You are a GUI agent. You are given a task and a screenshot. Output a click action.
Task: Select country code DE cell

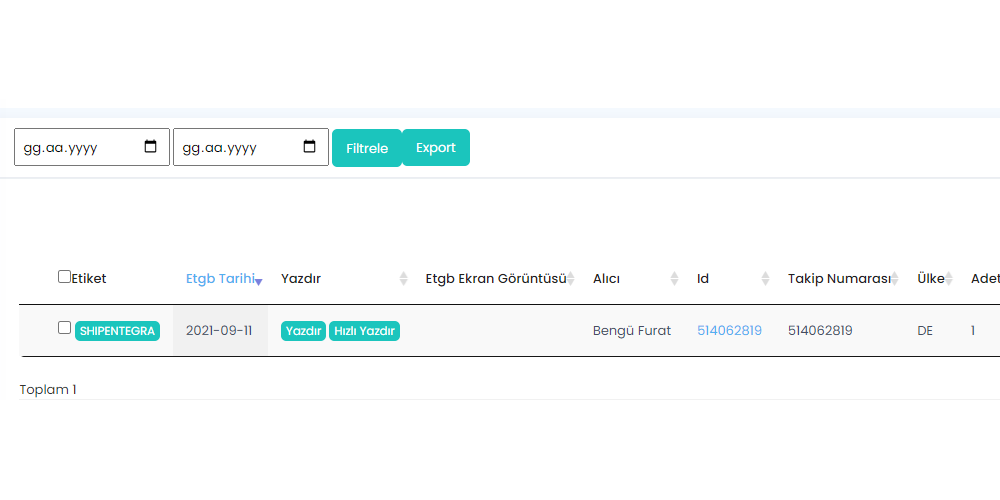coord(925,331)
